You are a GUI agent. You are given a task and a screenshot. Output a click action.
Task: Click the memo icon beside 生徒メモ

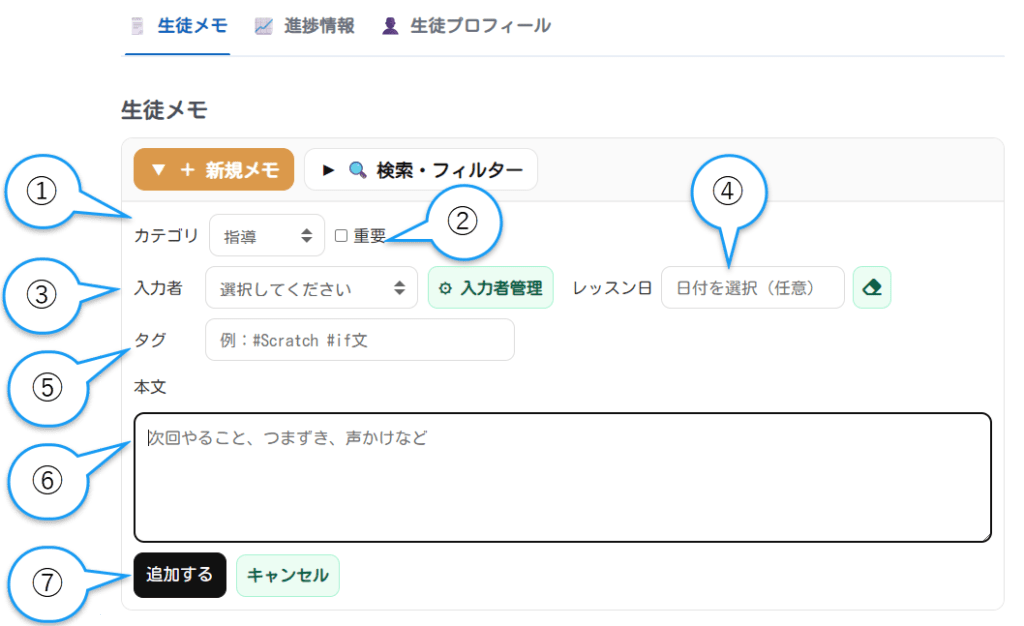coord(138,26)
